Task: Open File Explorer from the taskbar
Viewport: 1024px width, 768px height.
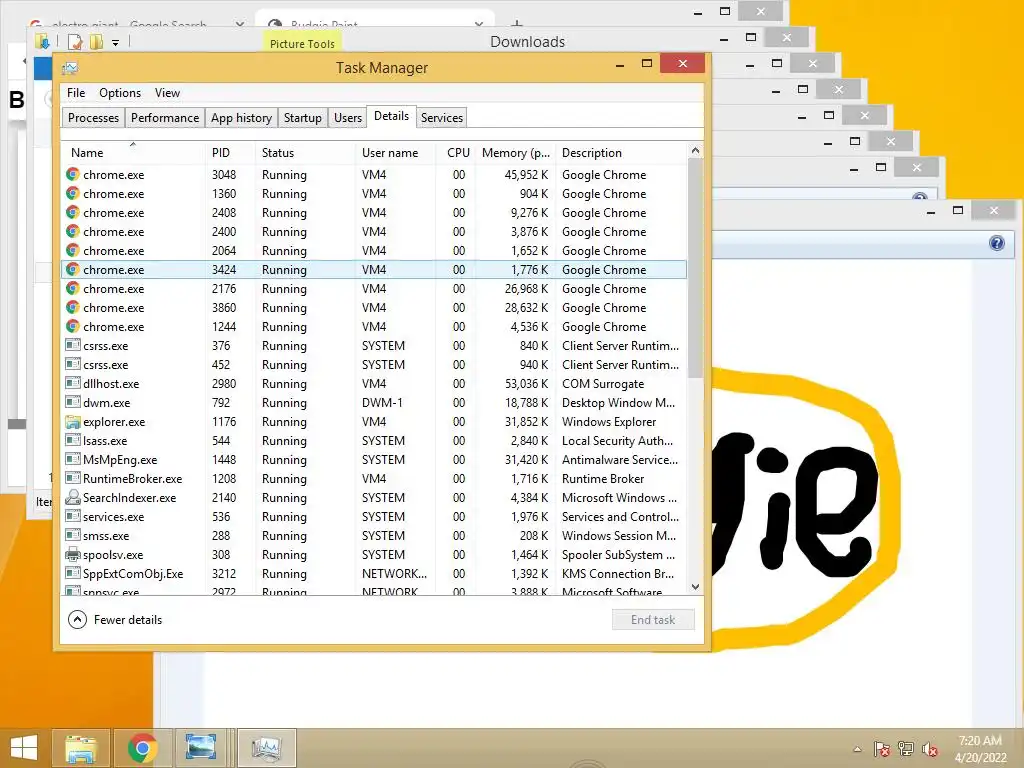Action: coord(81,748)
